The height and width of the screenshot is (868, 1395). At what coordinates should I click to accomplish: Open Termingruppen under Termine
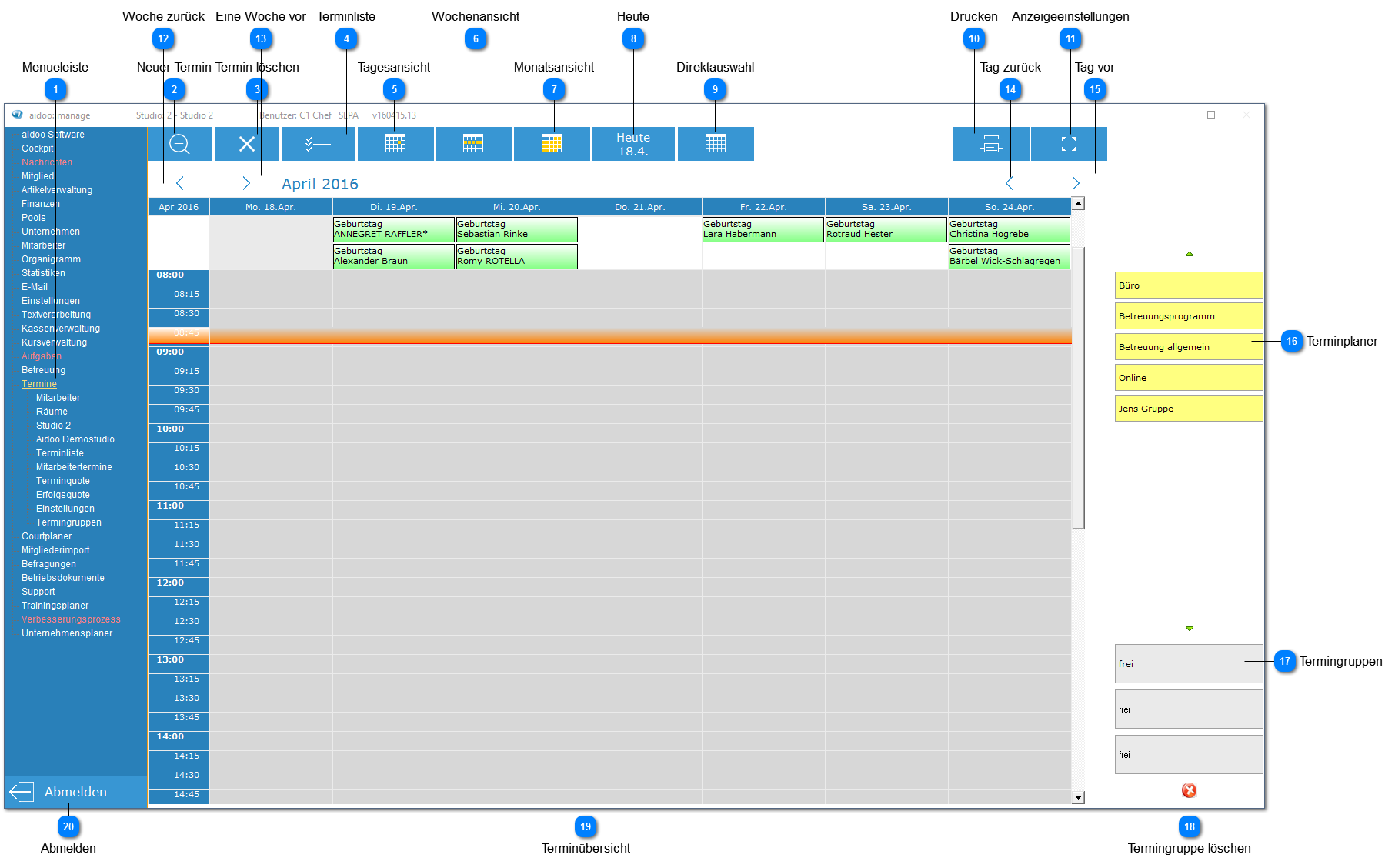pos(68,522)
